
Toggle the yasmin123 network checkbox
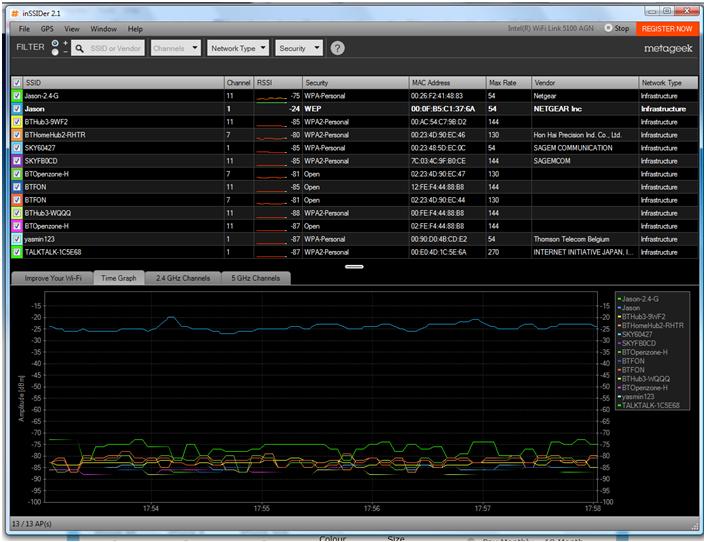[17, 239]
